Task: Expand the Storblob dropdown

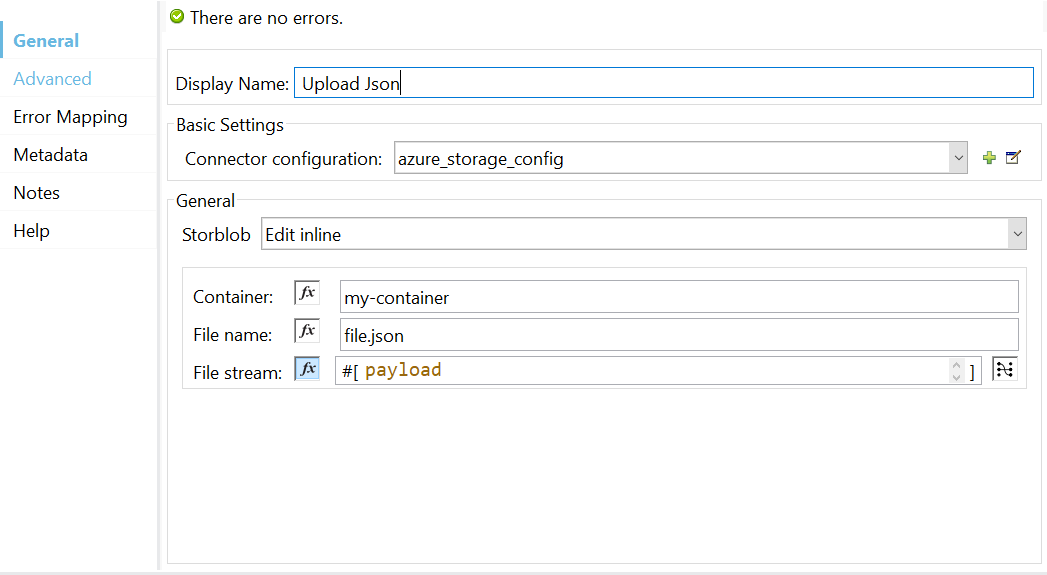Action: pos(1017,235)
